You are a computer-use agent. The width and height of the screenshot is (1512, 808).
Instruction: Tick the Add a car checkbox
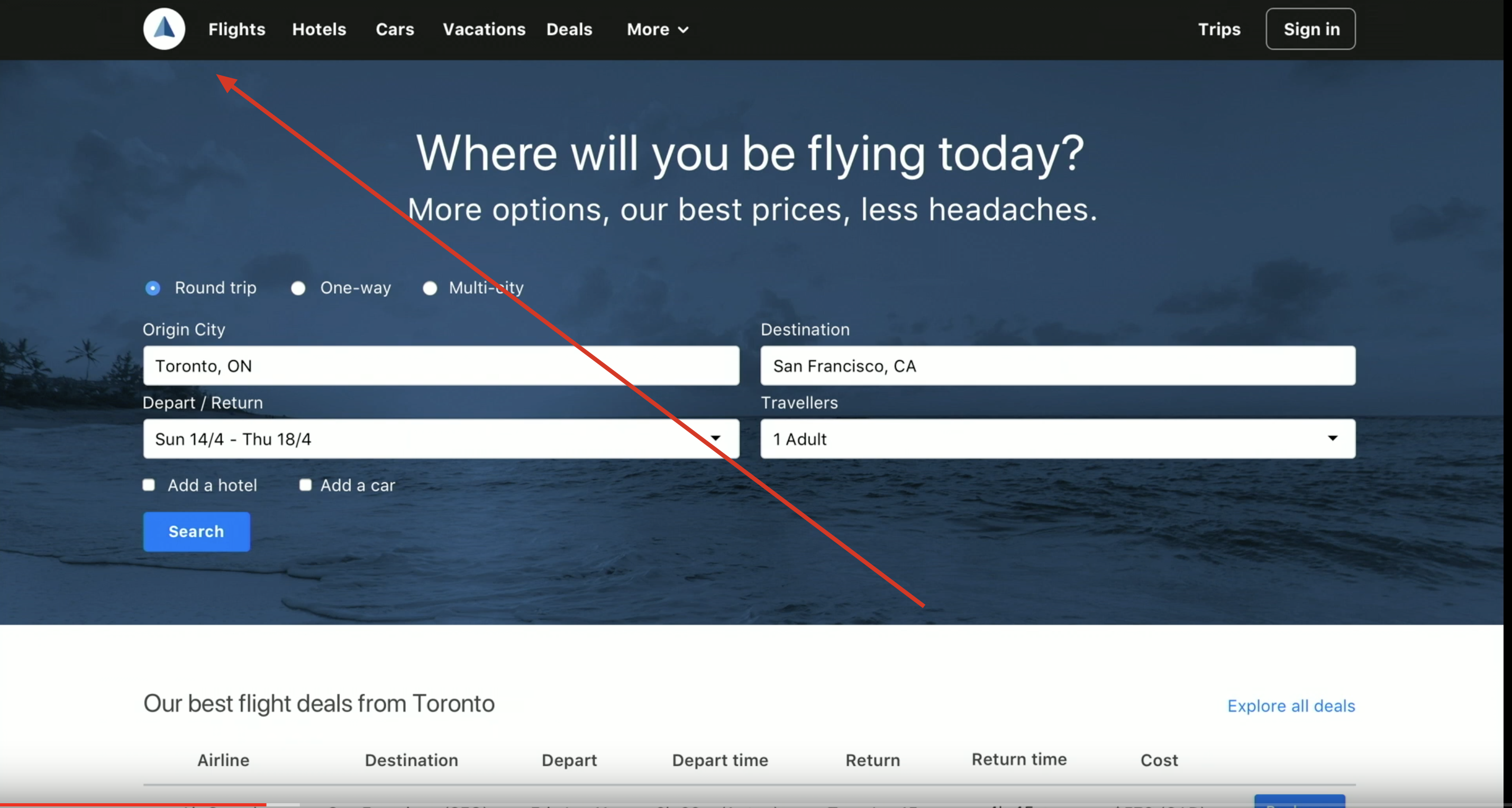click(x=305, y=485)
